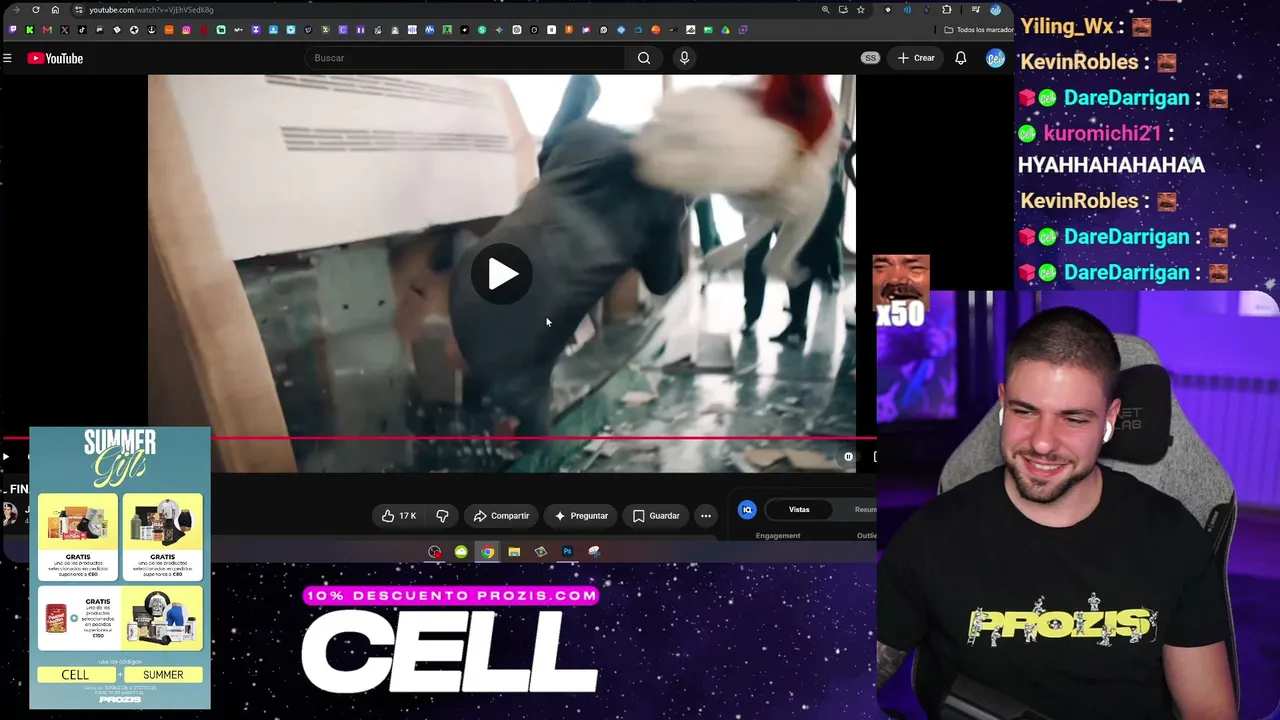Image resolution: width=1280 pixels, height=720 pixels.
Task: Open the Gmail bookmark in the bookmarks bar
Action: (x=47, y=30)
